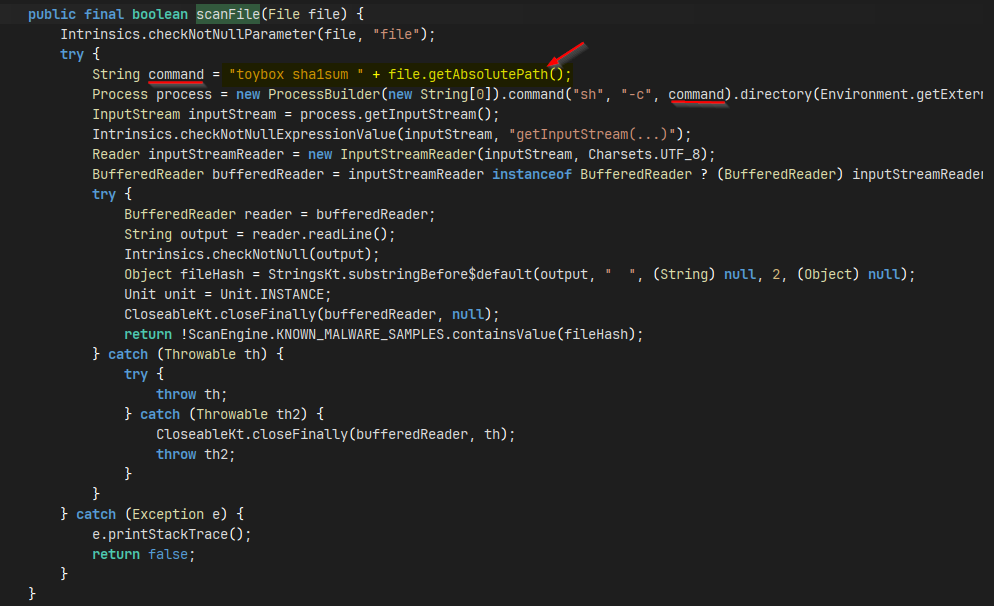Click containsValue(fileHash) call
The width and height of the screenshot is (994, 606).
point(544,334)
